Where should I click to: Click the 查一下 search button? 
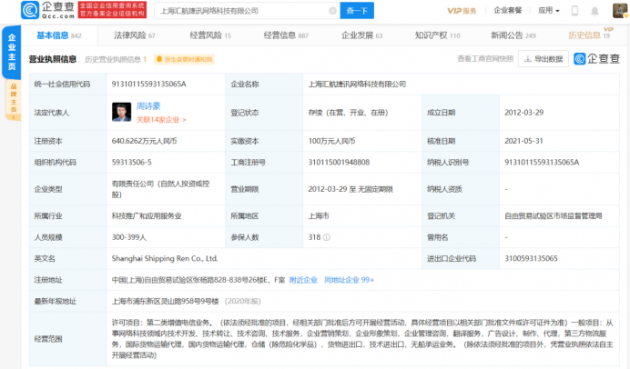[357, 10]
